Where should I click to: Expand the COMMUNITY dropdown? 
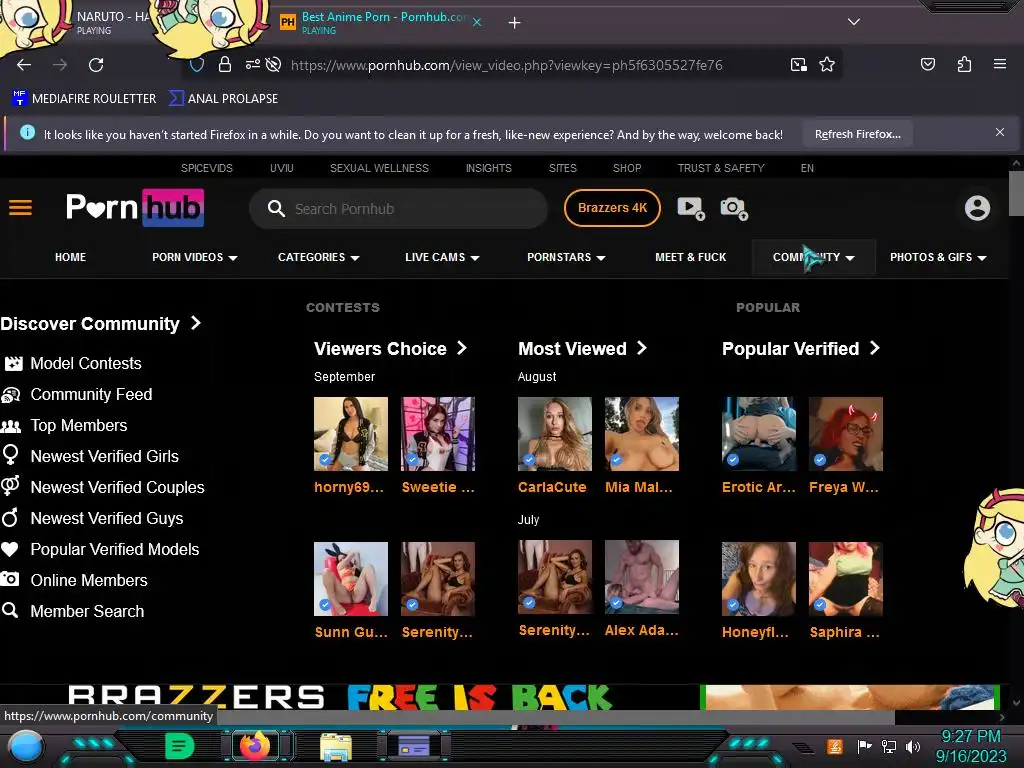pos(813,257)
